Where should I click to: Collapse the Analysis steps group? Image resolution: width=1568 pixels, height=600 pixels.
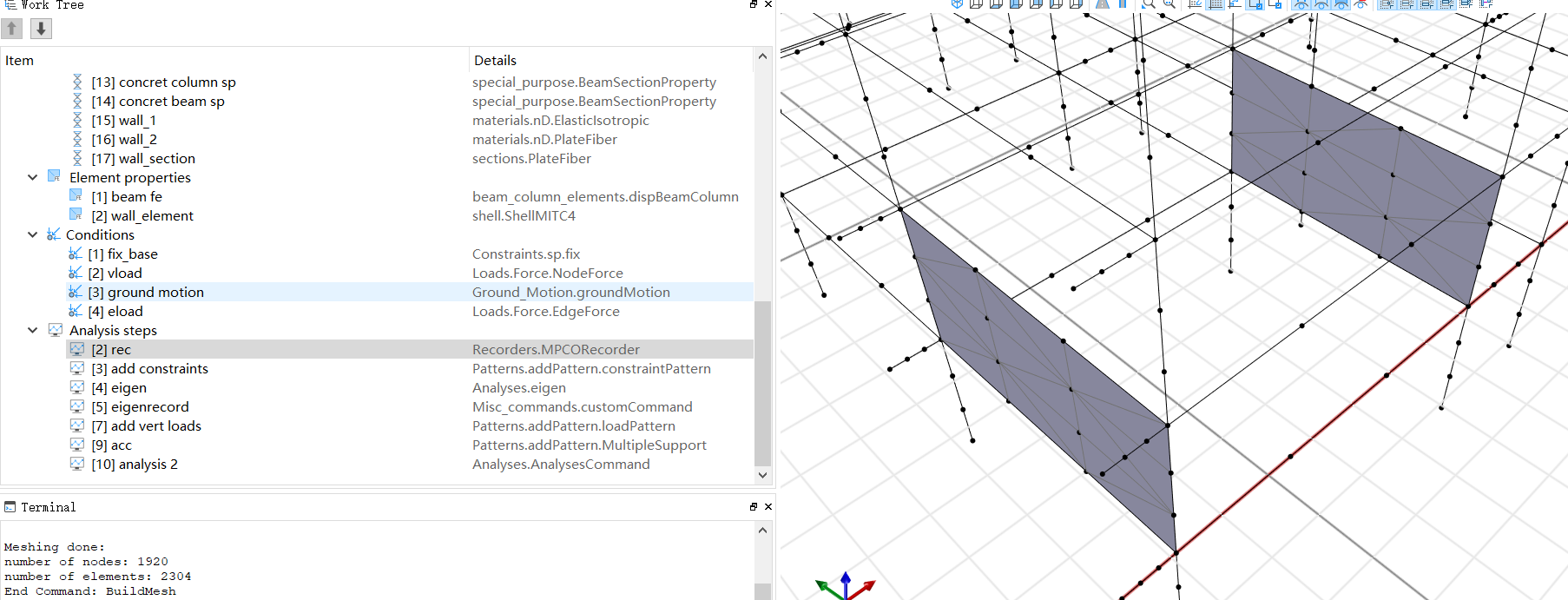point(32,330)
